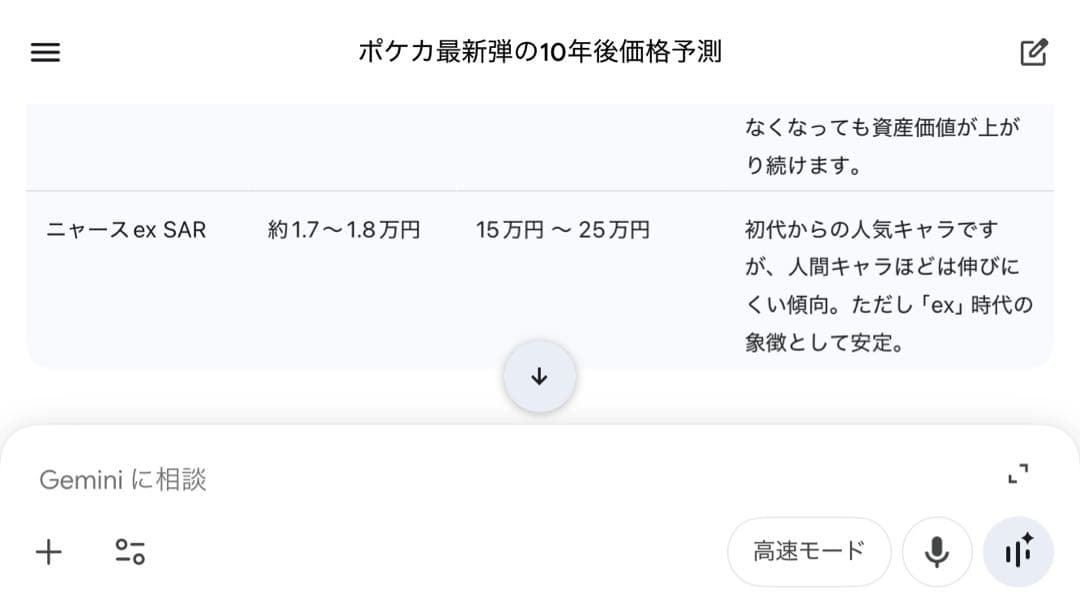The width and height of the screenshot is (1080, 608).
Task: Tap the circular down-arrow jump control
Action: coord(540,377)
